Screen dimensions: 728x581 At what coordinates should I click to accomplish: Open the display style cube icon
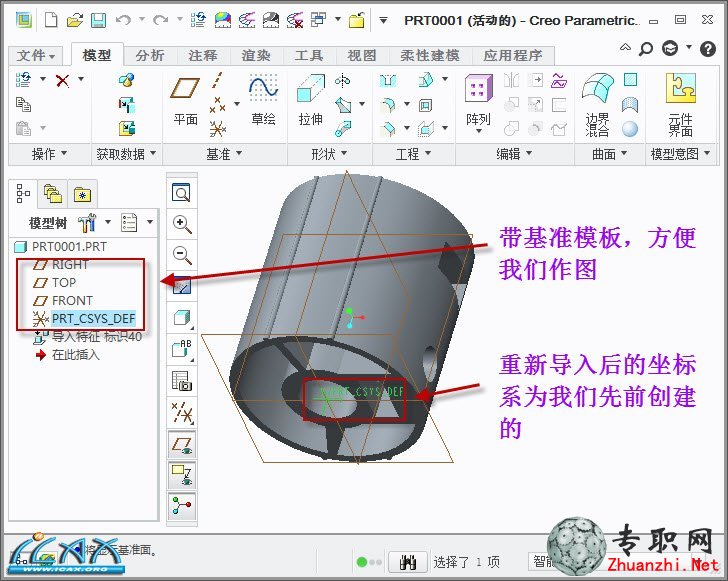[x=182, y=318]
